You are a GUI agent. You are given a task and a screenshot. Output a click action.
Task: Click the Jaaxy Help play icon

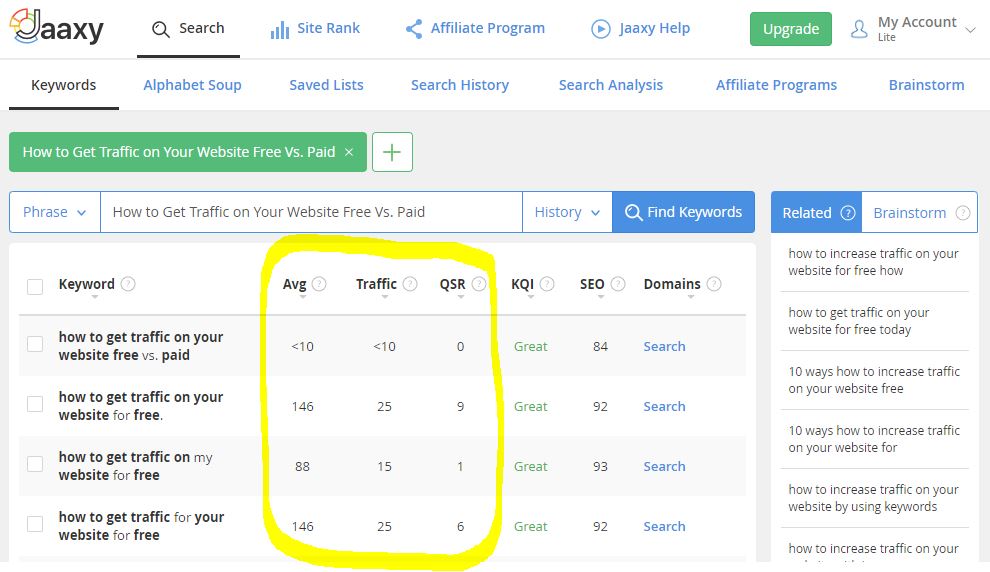[x=600, y=29]
